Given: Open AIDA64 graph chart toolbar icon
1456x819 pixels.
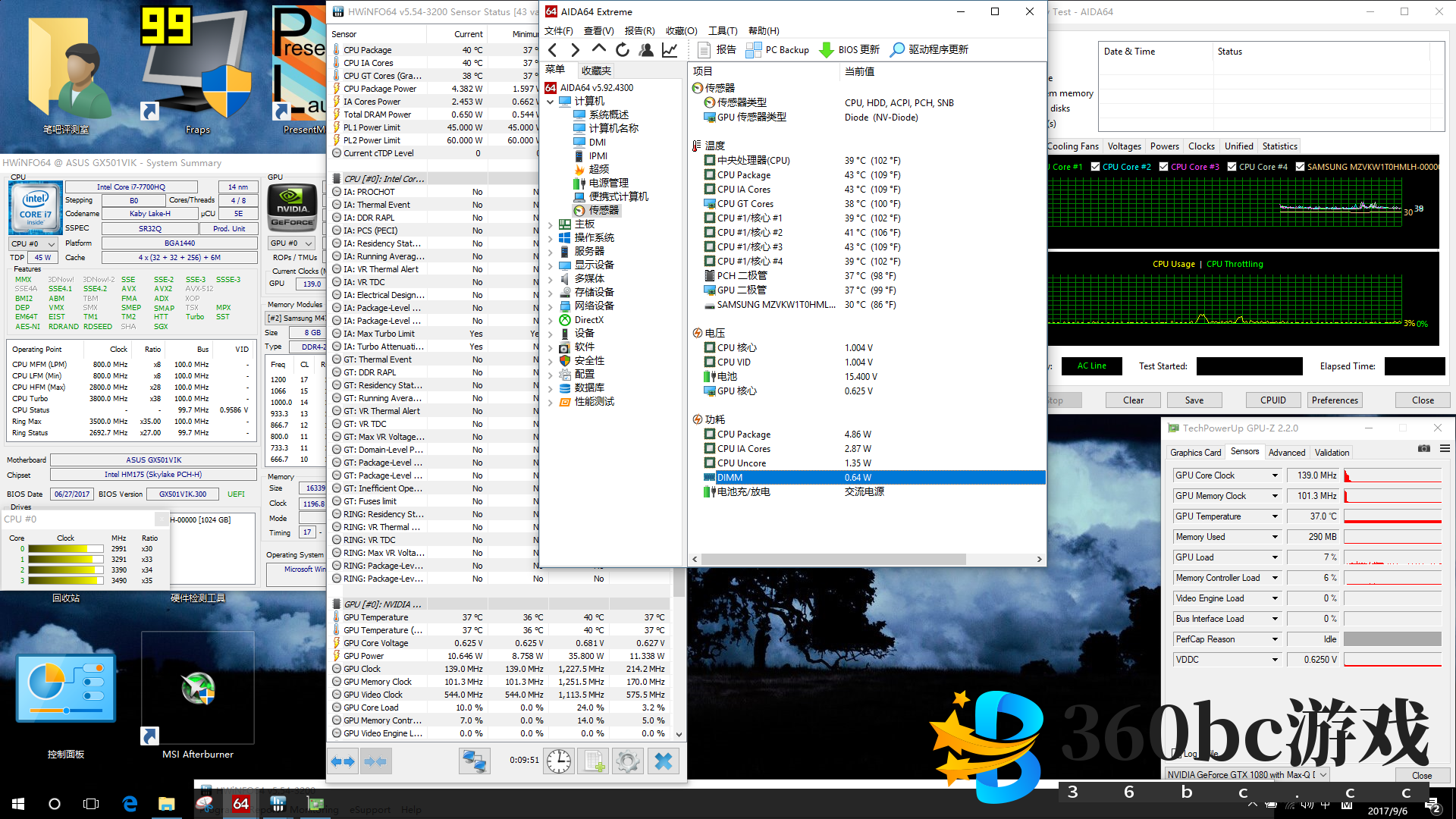Looking at the screenshot, I should tap(670, 50).
